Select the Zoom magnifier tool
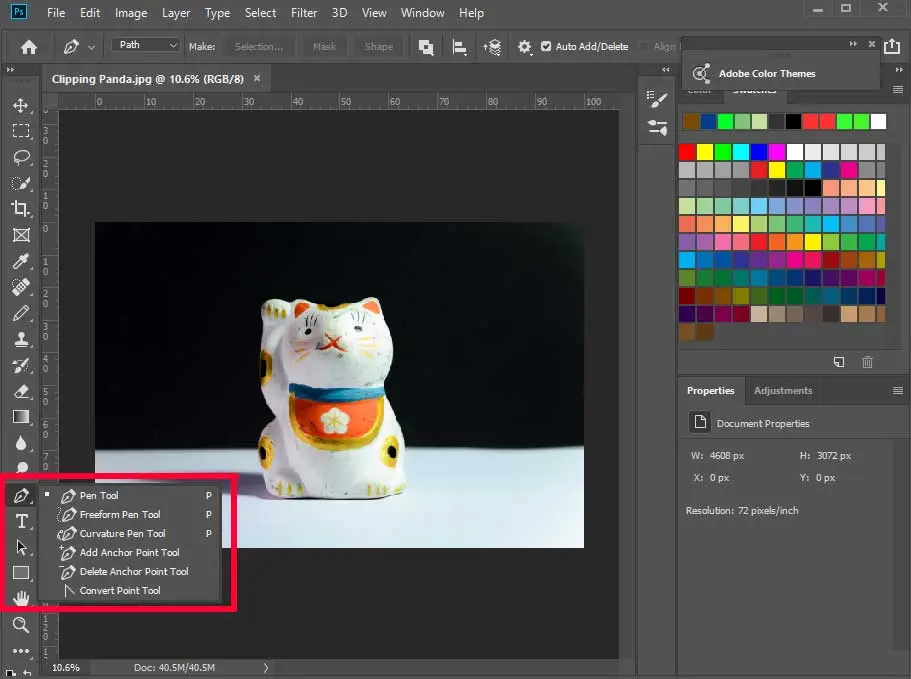The height and width of the screenshot is (679, 911). [x=21, y=625]
